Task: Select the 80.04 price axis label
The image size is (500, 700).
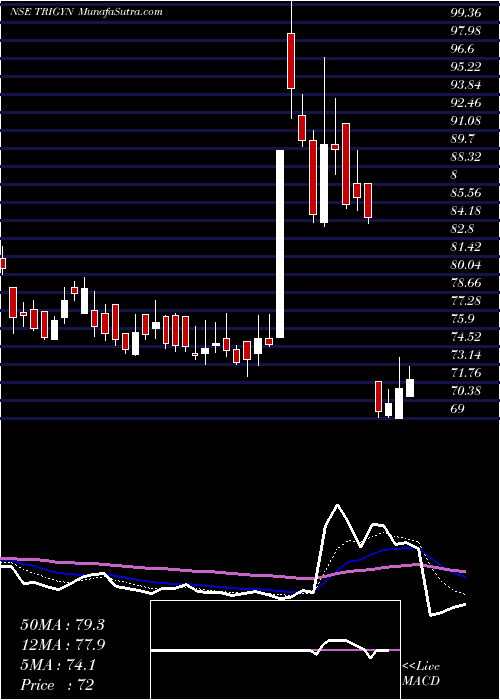Action: tap(466, 265)
